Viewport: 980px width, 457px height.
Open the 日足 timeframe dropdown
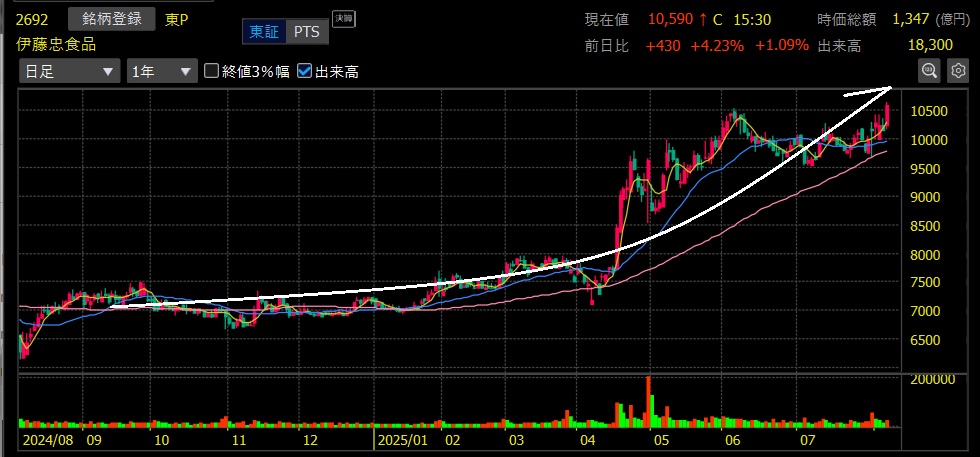(x=69, y=71)
